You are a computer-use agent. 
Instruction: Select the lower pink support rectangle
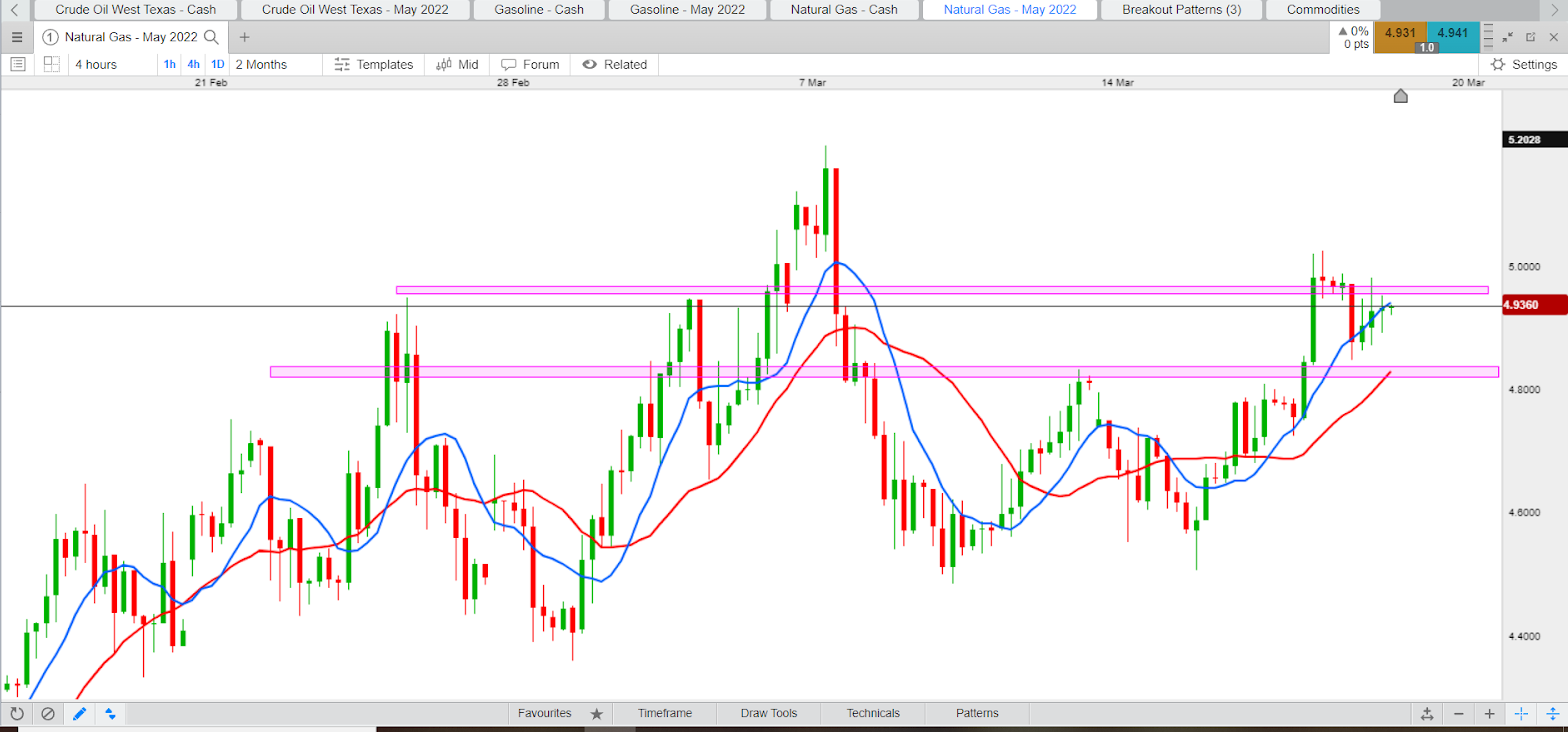pyautogui.click(x=884, y=372)
